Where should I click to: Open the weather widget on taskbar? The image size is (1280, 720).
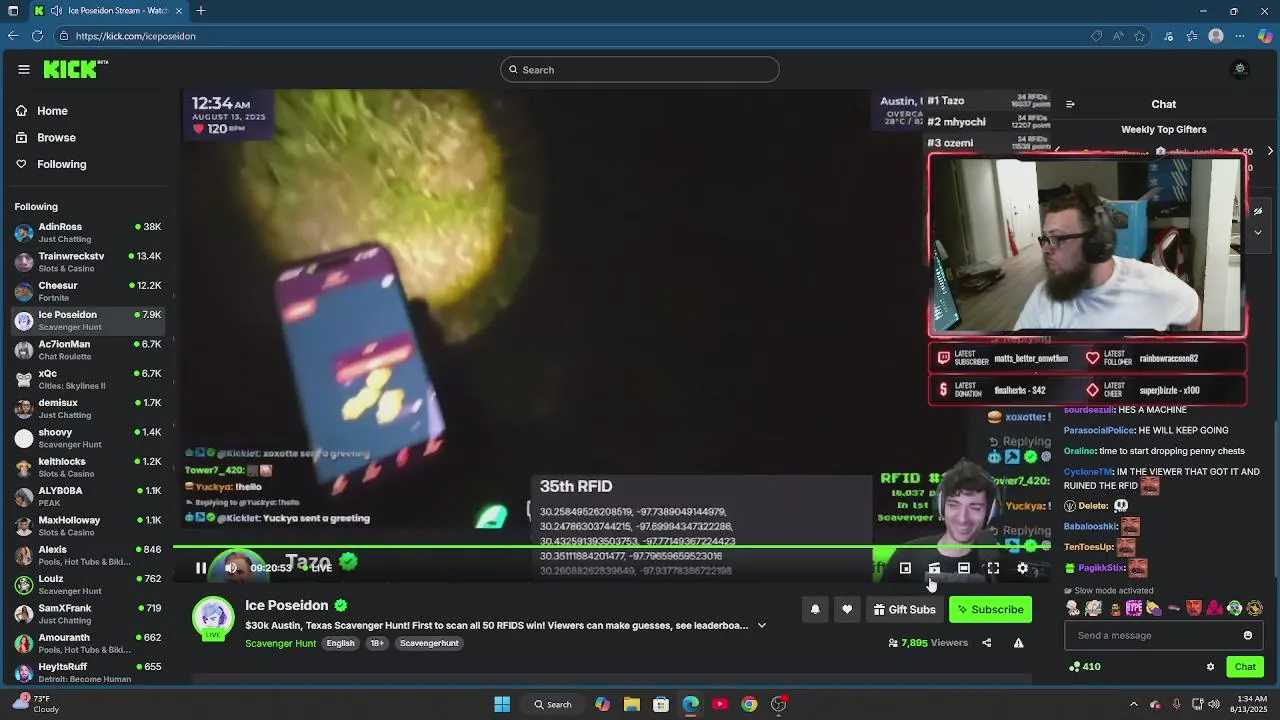point(36,704)
